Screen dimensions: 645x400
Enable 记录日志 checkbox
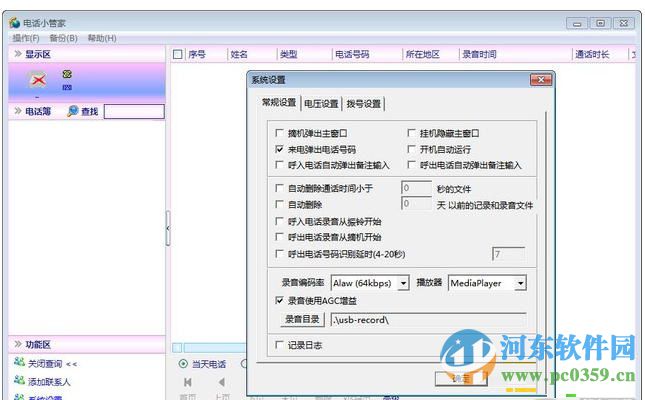tap(279, 345)
